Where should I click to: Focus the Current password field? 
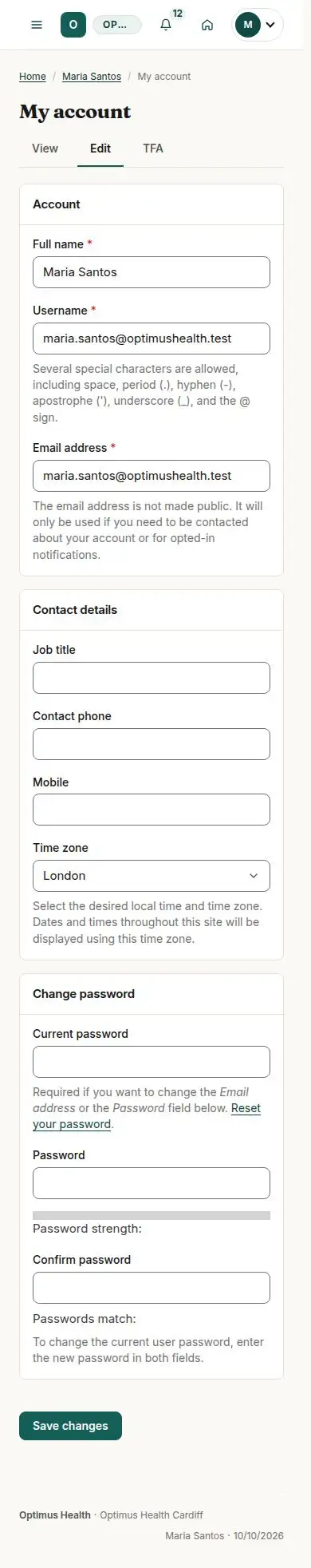152,1062
